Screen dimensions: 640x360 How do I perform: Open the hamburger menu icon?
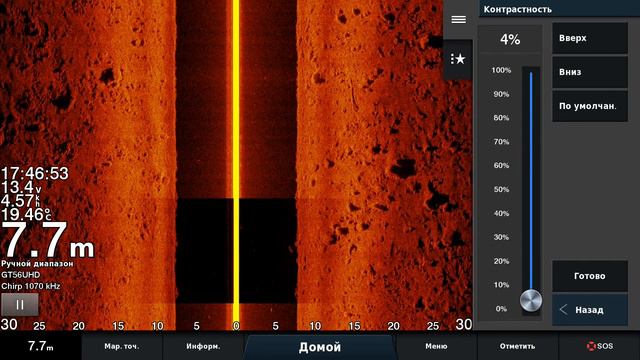pyautogui.click(x=458, y=20)
